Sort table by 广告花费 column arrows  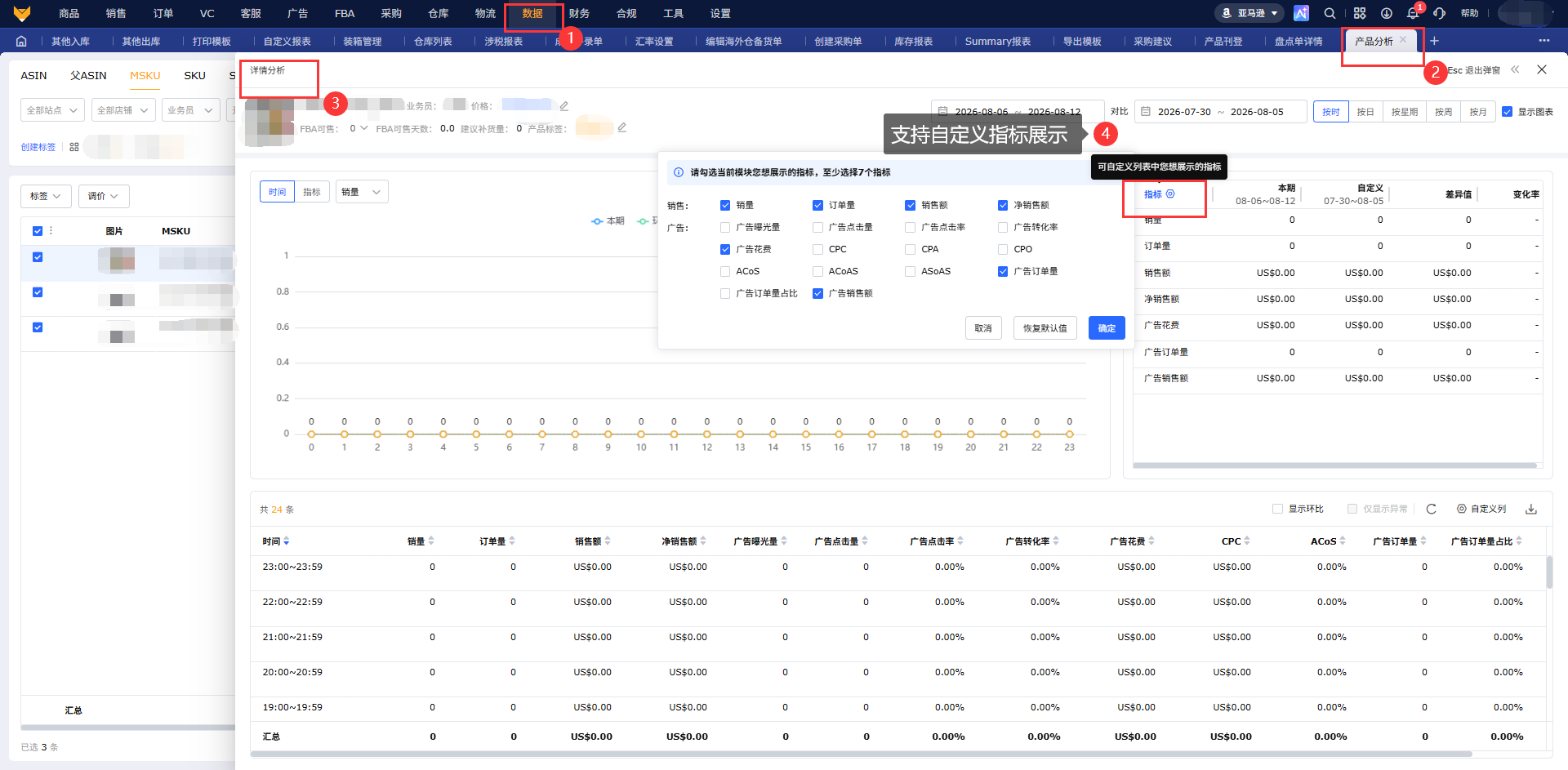coord(1151,541)
